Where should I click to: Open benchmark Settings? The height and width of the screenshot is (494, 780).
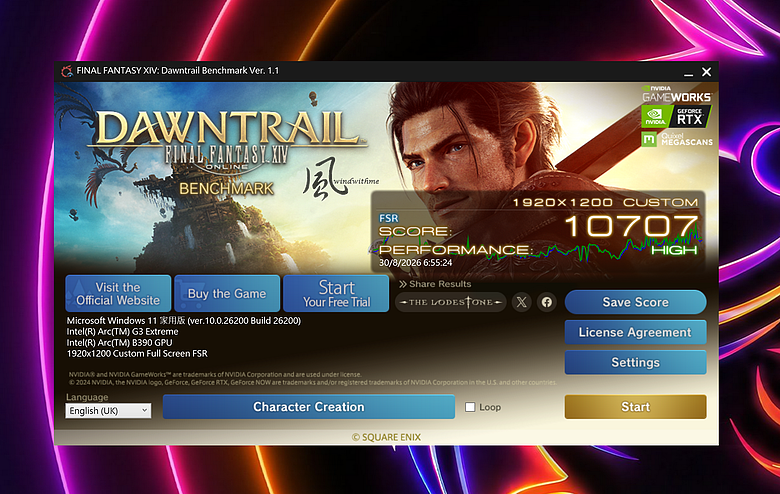[x=635, y=362]
